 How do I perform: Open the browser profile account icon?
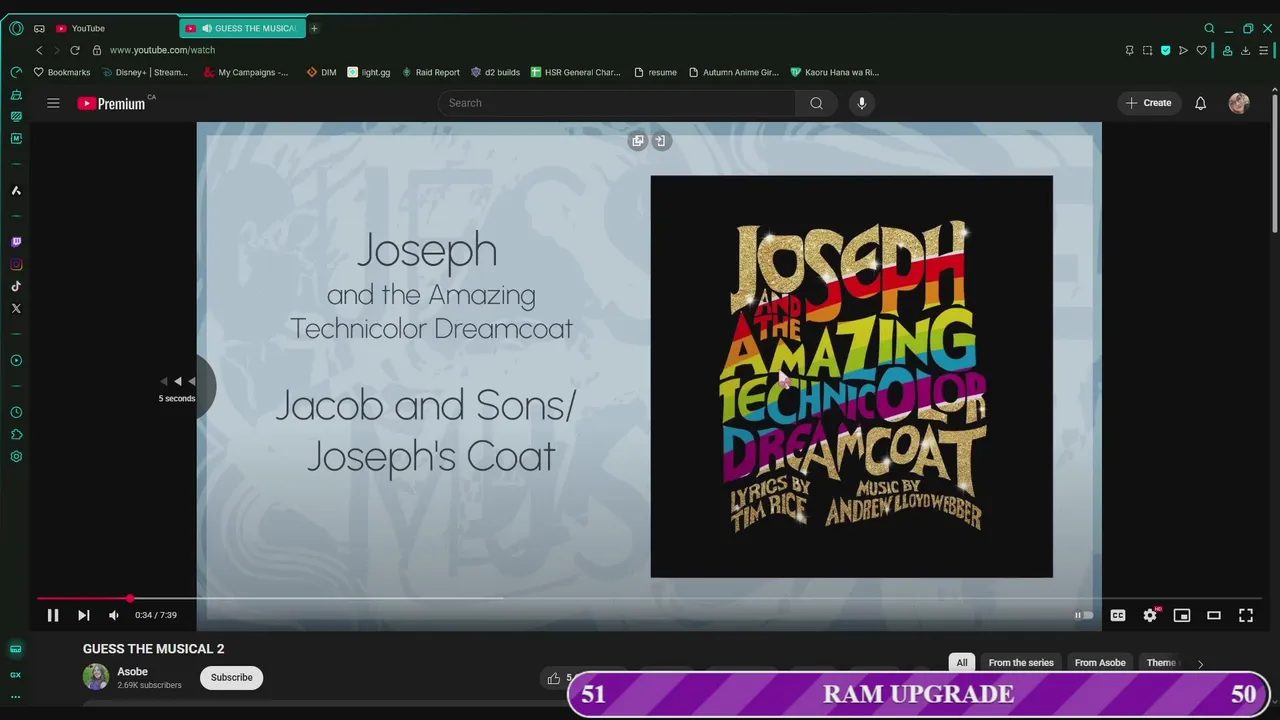tap(1227, 50)
